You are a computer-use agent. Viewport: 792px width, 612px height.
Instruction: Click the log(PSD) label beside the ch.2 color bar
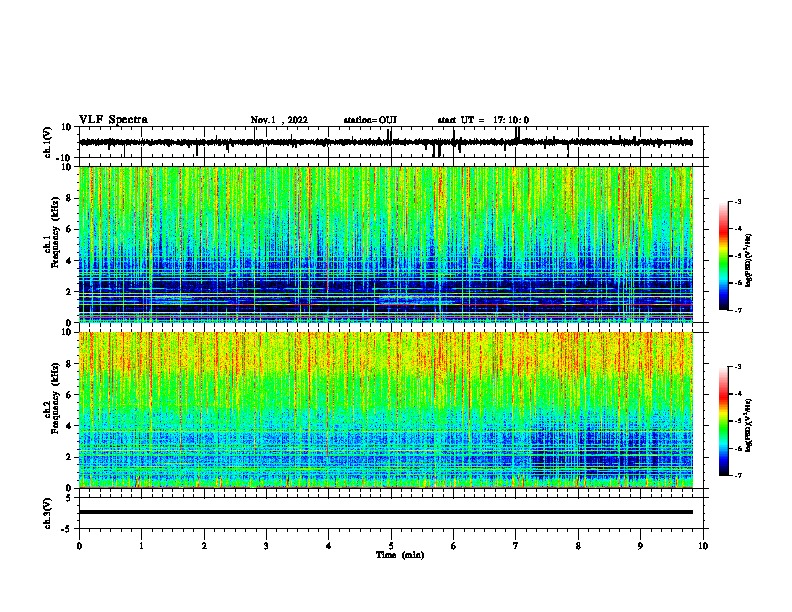[748, 426]
